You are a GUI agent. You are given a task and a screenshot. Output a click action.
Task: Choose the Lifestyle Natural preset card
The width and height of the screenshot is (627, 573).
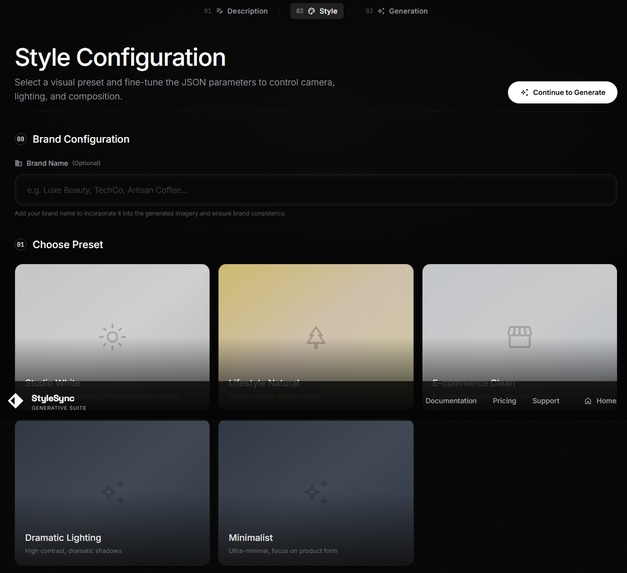tap(316, 337)
